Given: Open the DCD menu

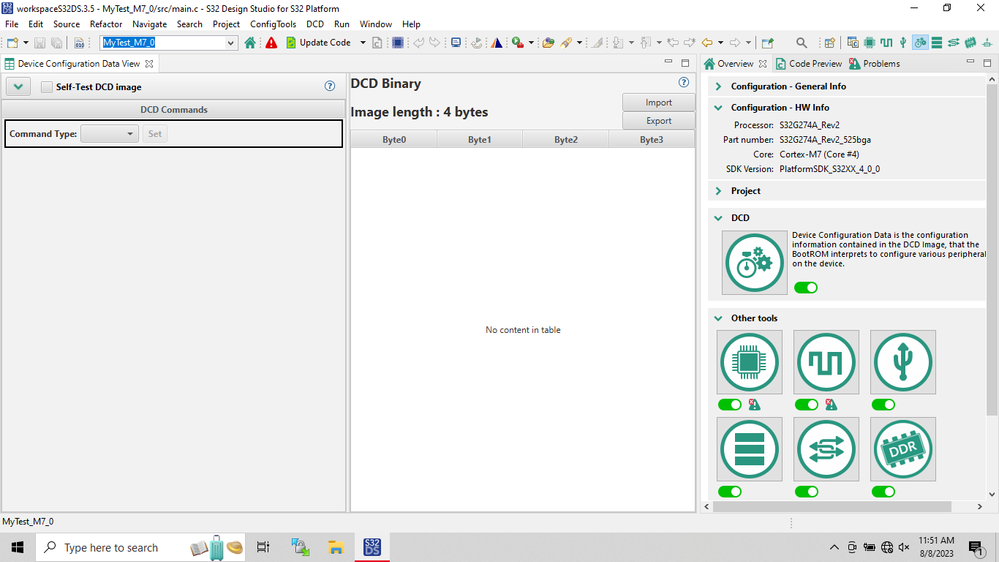Looking at the screenshot, I should point(315,24).
